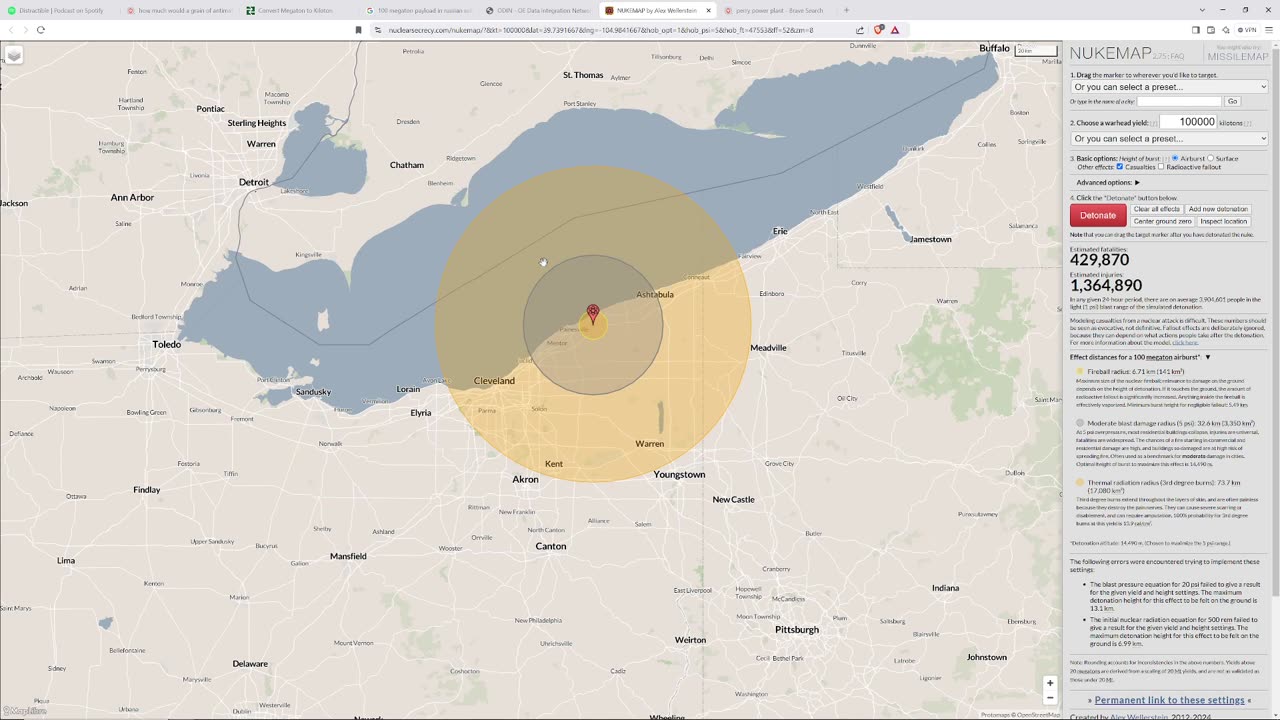1280x720 pixels.
Task: Open the Brave Shields lion icon
Action: (x=878, y=30)
